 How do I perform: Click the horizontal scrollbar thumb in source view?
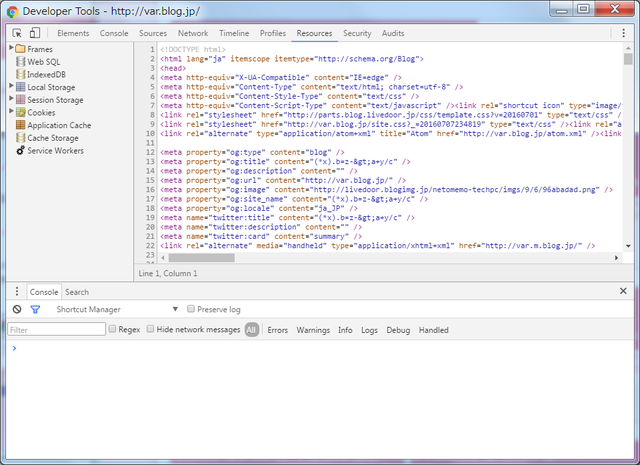coord(202,258)
